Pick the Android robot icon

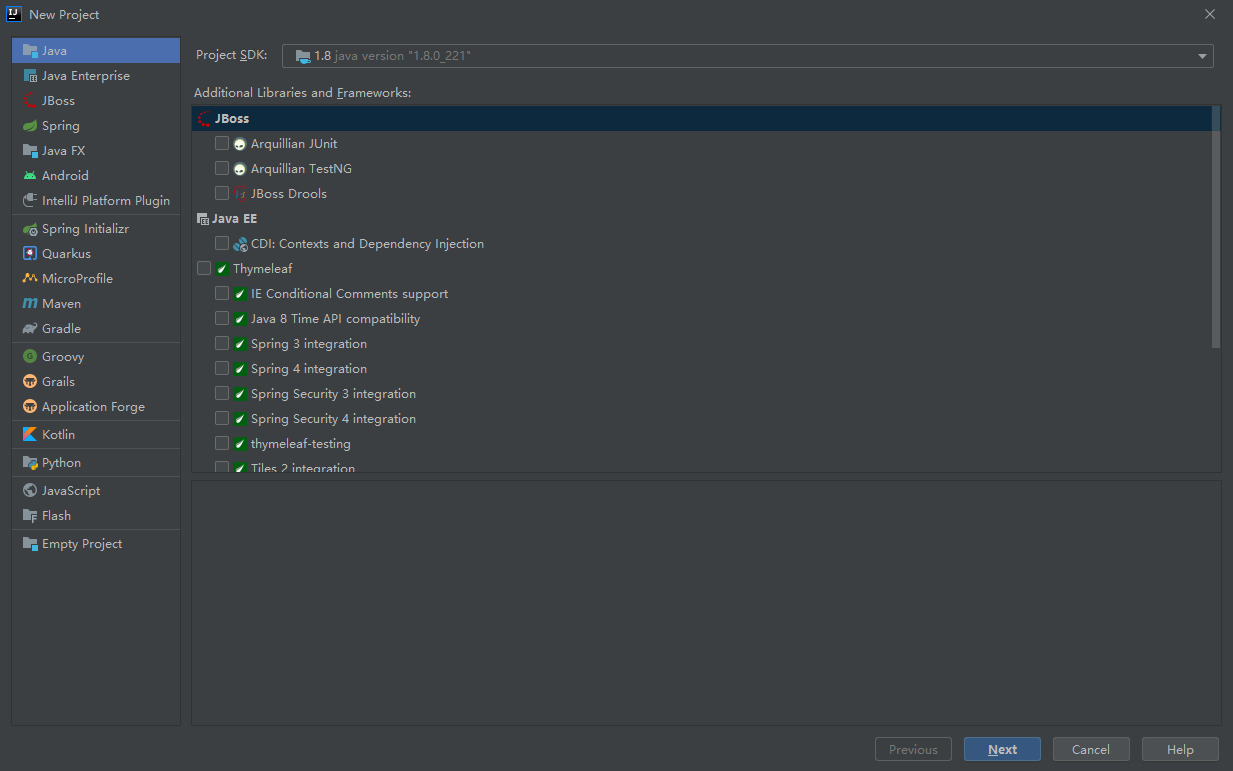click(x=30, y=176)
